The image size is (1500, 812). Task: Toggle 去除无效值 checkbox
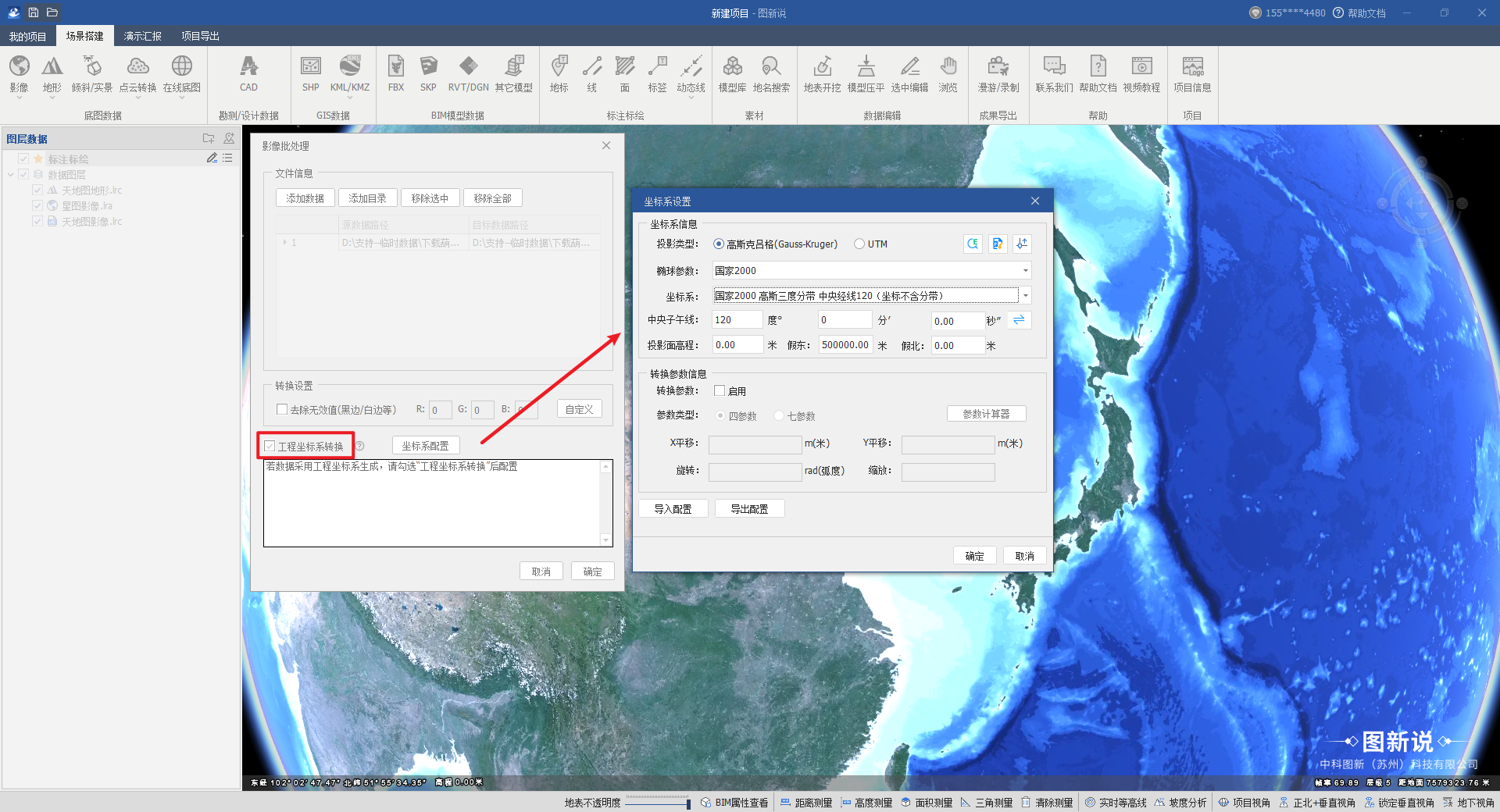coord(282,410)
